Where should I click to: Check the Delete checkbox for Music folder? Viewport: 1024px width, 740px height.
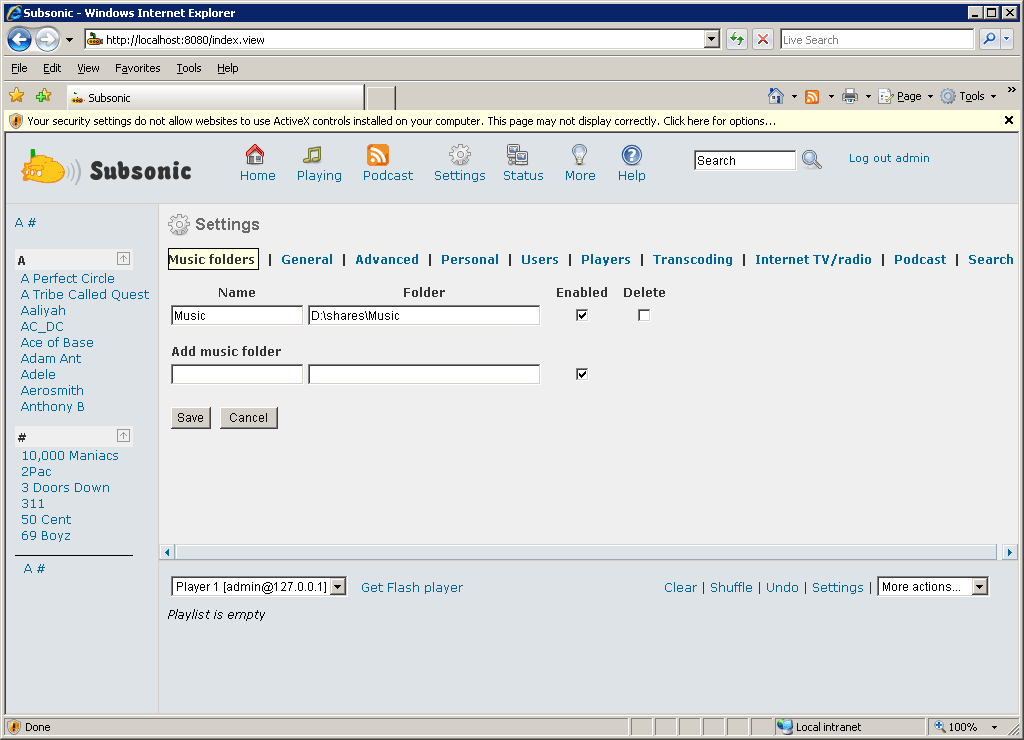(x=644, y=315)
